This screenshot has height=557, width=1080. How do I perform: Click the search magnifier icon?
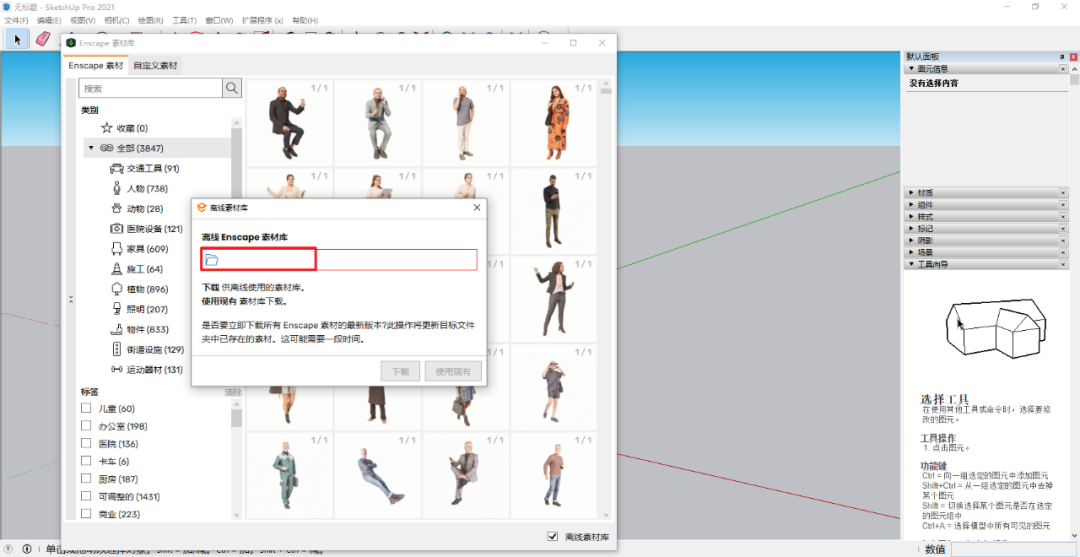pos(232,89)
